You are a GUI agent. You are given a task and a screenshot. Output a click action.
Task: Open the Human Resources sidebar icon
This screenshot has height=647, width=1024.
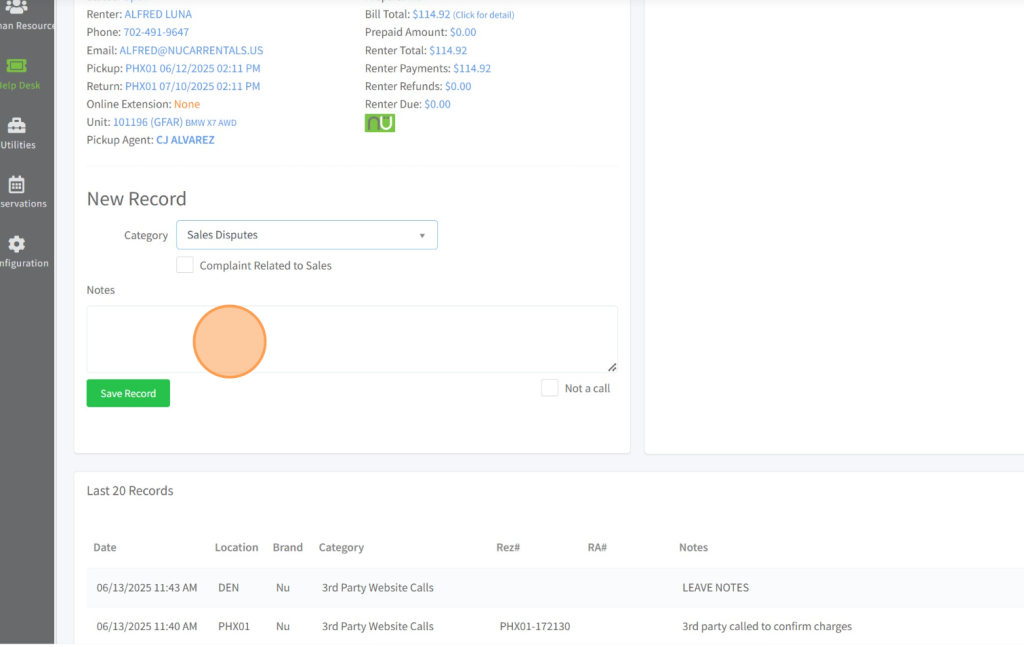click(17, 8)
